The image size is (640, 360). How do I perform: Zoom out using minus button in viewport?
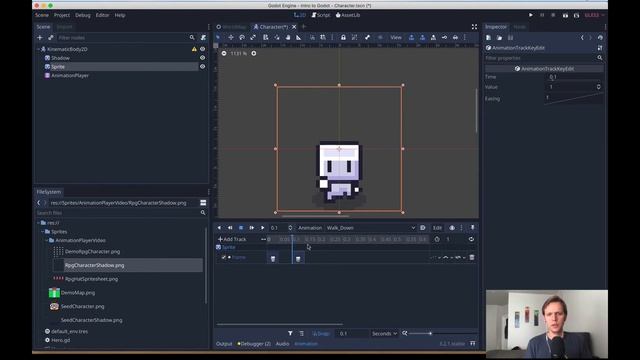click(224, 53)
